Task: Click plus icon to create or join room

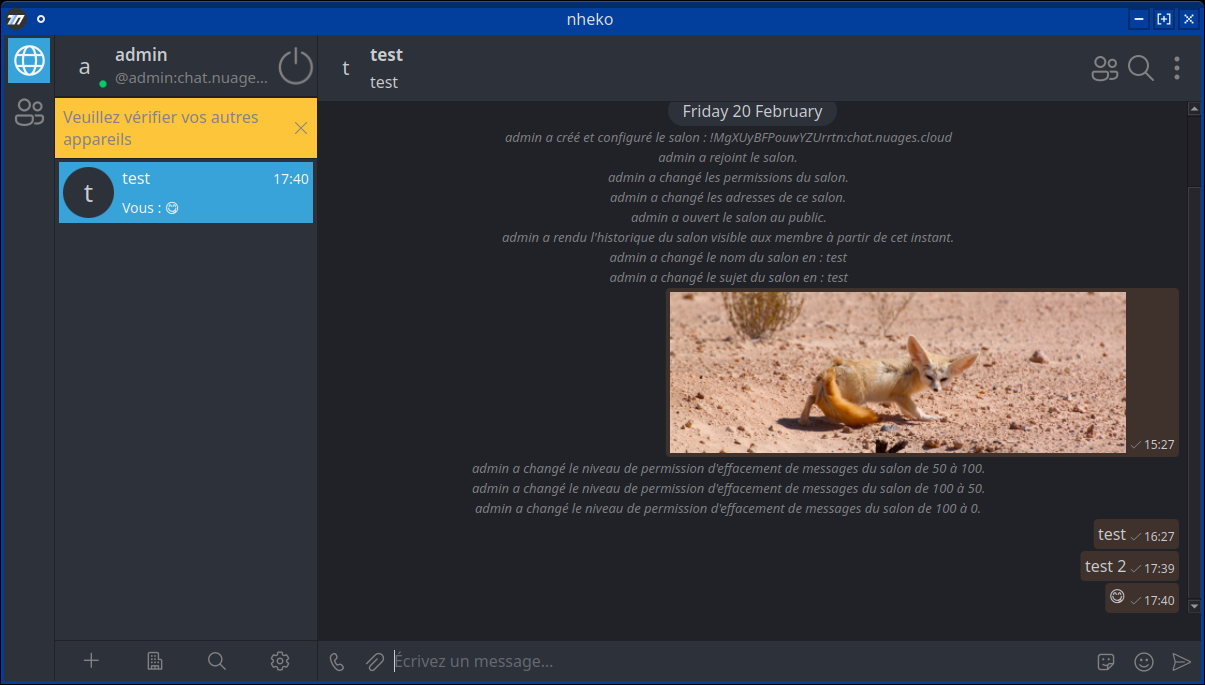Action: tap(91, 660)
